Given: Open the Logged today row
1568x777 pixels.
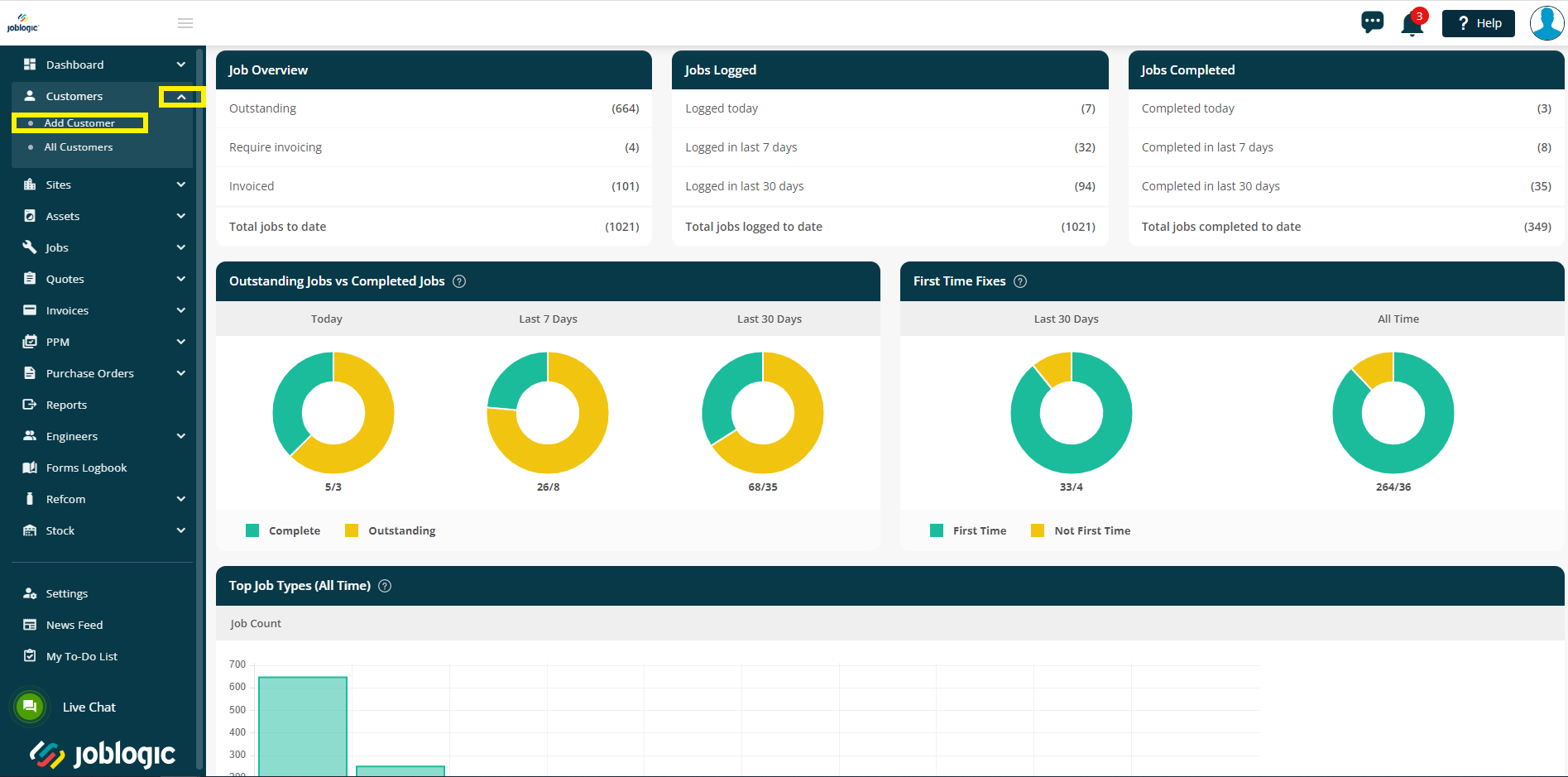Looking at the screenshot, I should coord(889,108).
